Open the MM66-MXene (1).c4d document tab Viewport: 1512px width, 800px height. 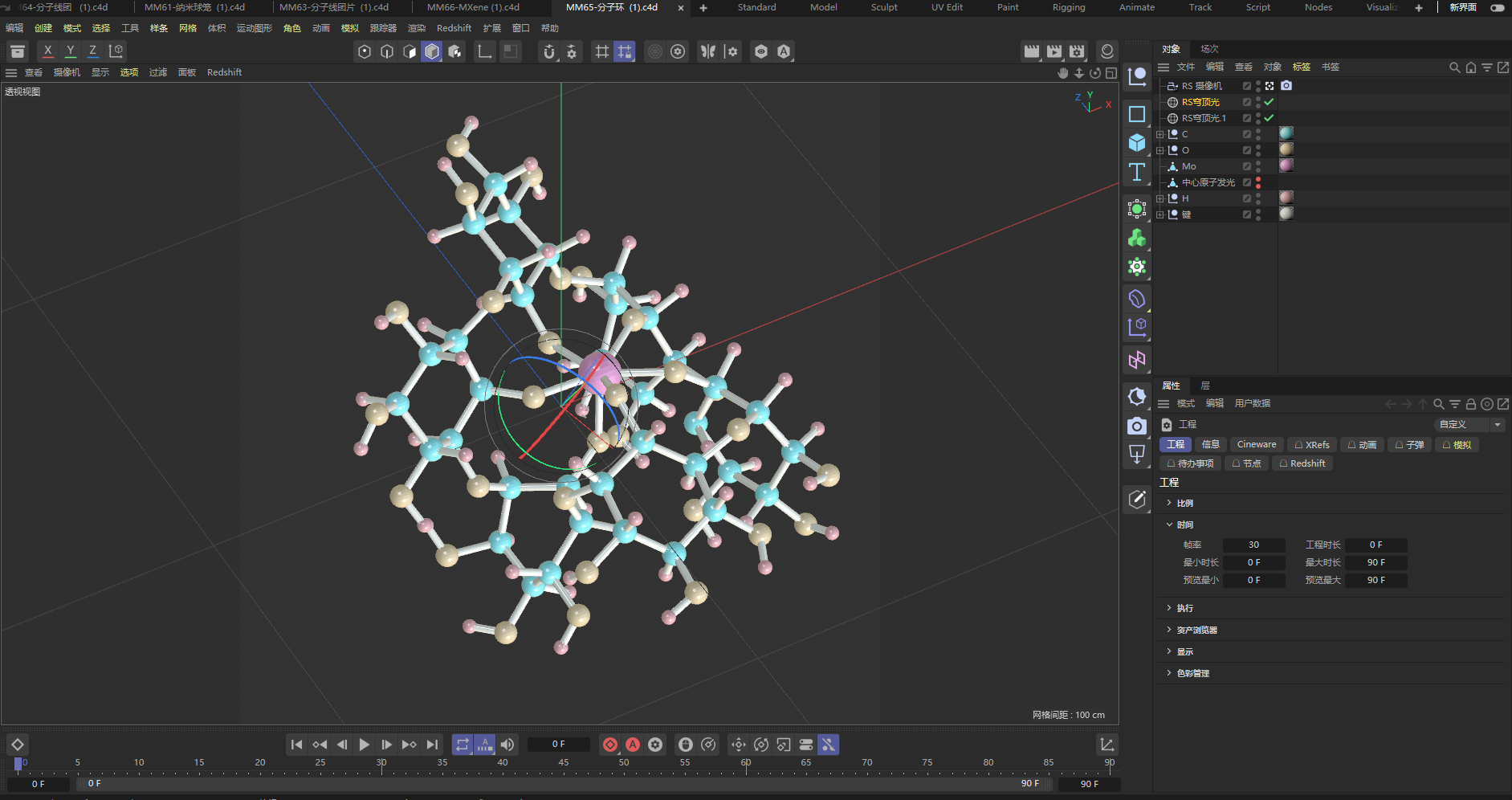pos(473,7)
